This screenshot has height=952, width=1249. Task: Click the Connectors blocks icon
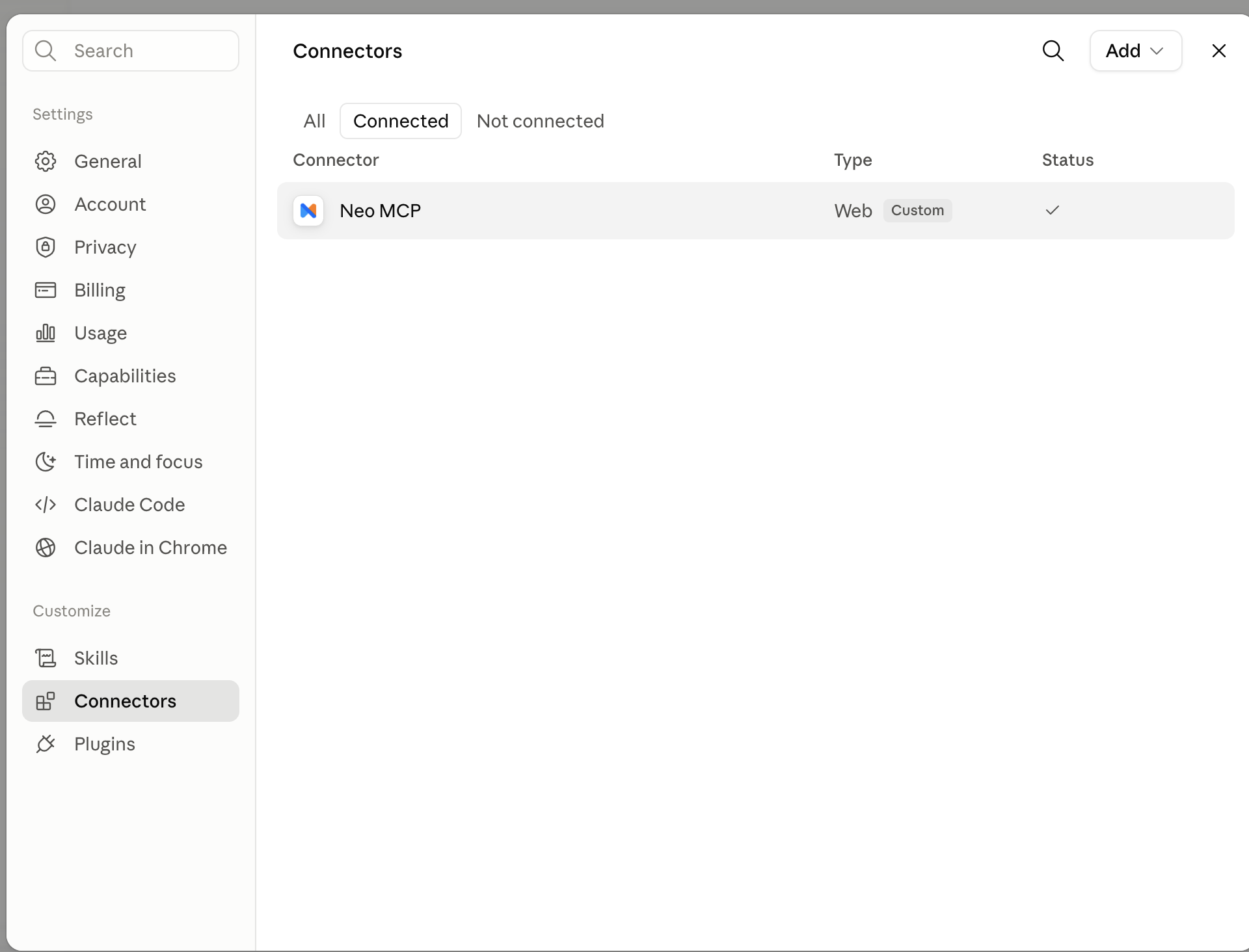pos(46,701)
